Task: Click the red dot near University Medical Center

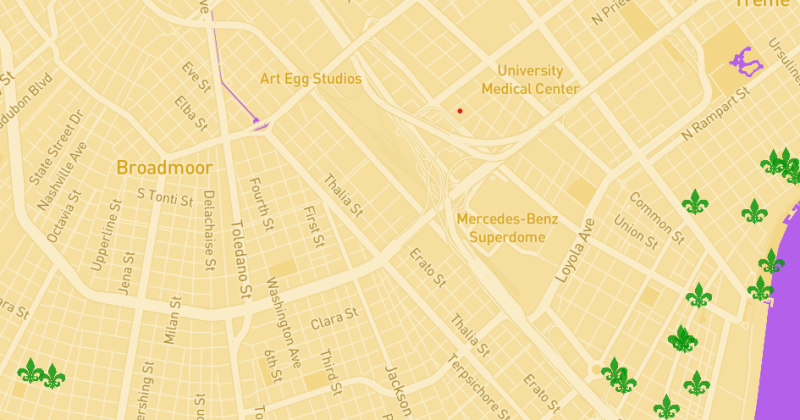Action: click(x=460, y=111)
